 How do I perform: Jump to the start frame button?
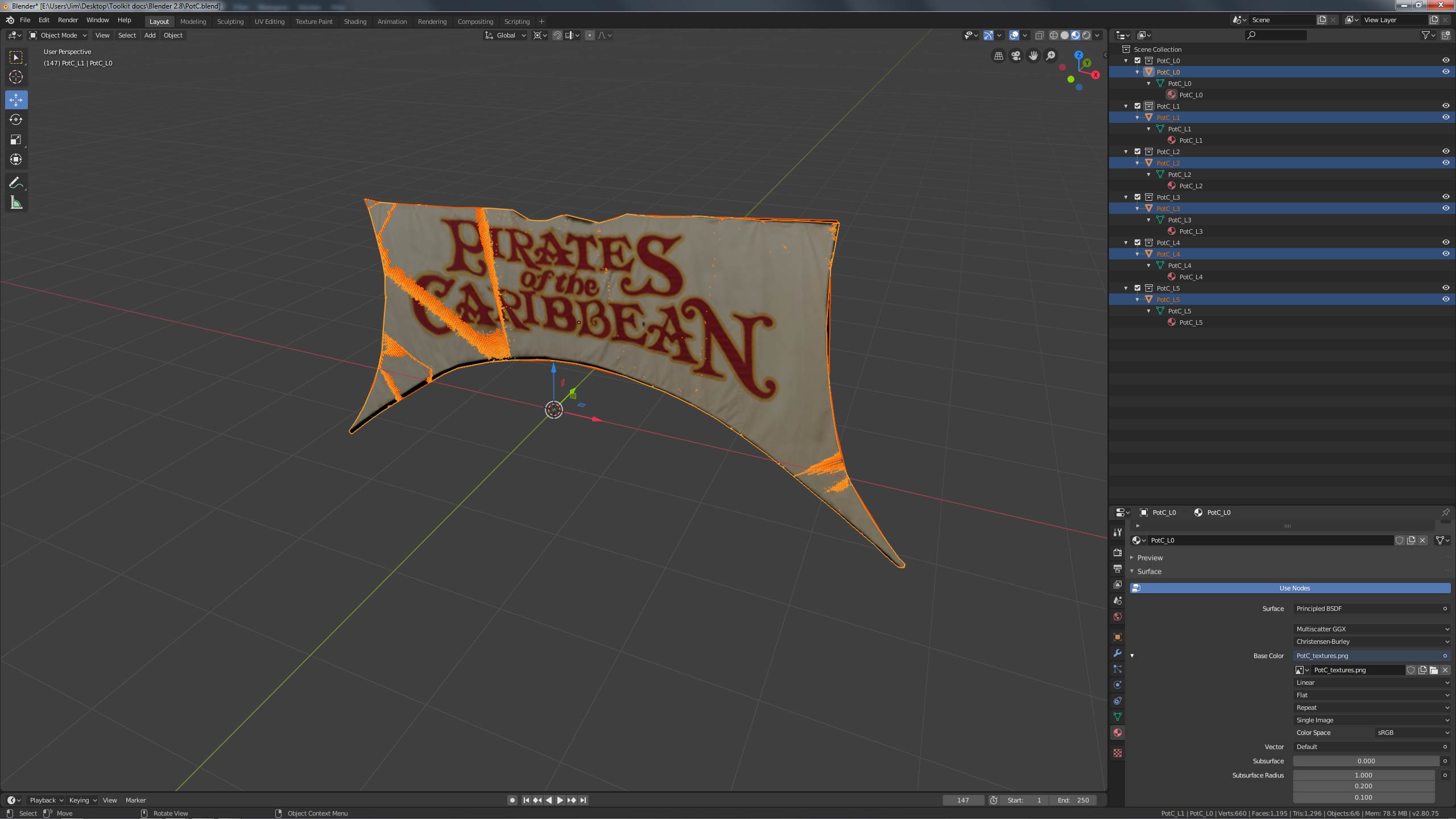tap(526, 800)
